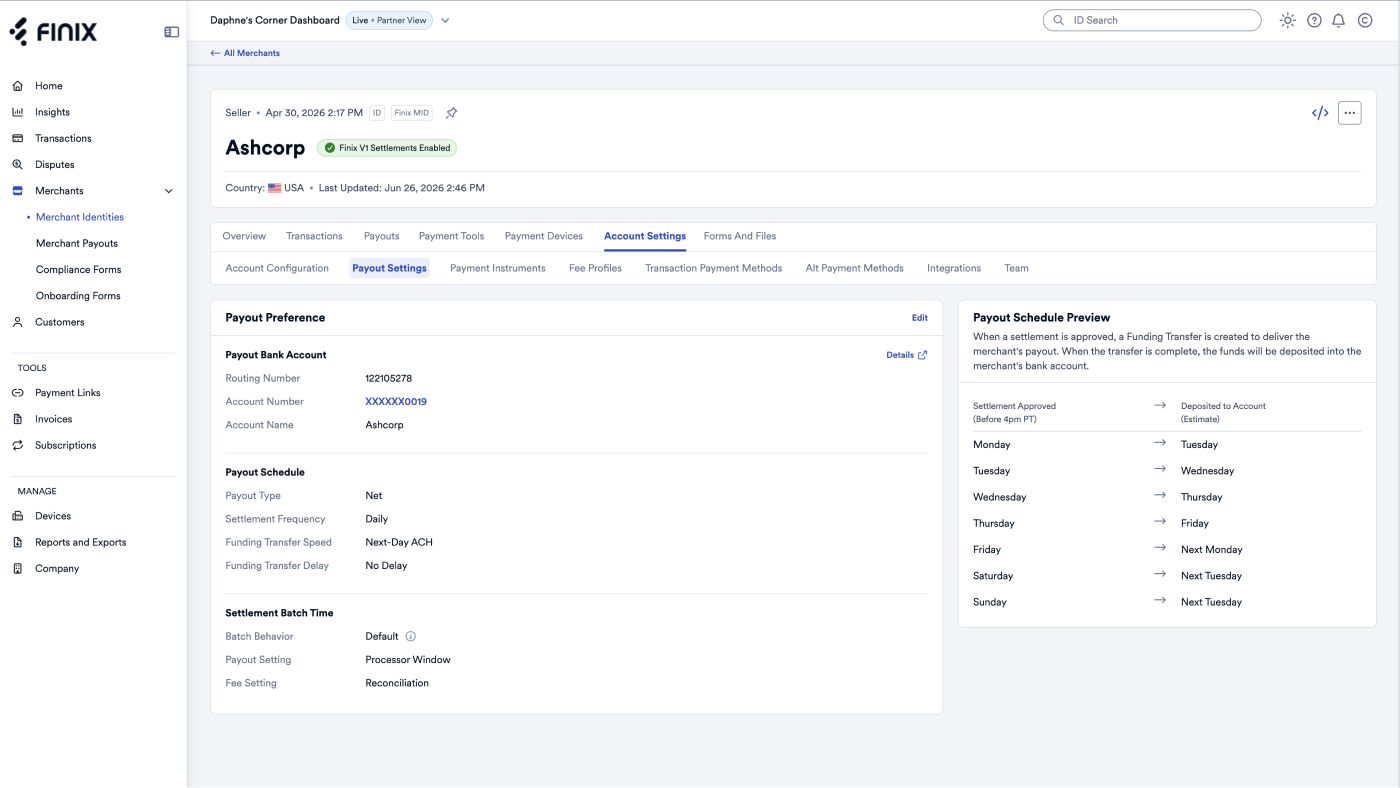Go back to All Merchants
1400x788 pixels.
(x=245, y=53)
